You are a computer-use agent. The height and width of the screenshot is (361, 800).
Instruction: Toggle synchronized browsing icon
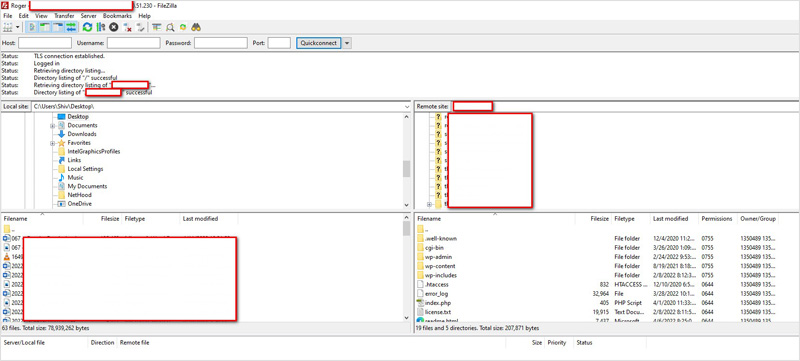coord(183,27)
